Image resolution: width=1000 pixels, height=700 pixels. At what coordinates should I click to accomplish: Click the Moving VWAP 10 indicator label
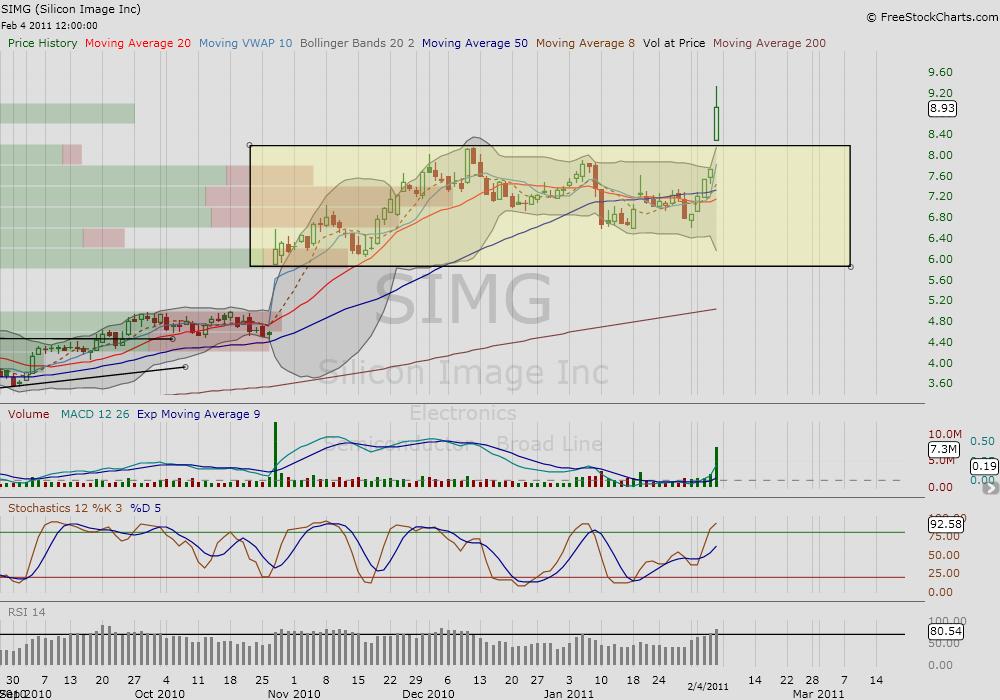coord(246,43)
